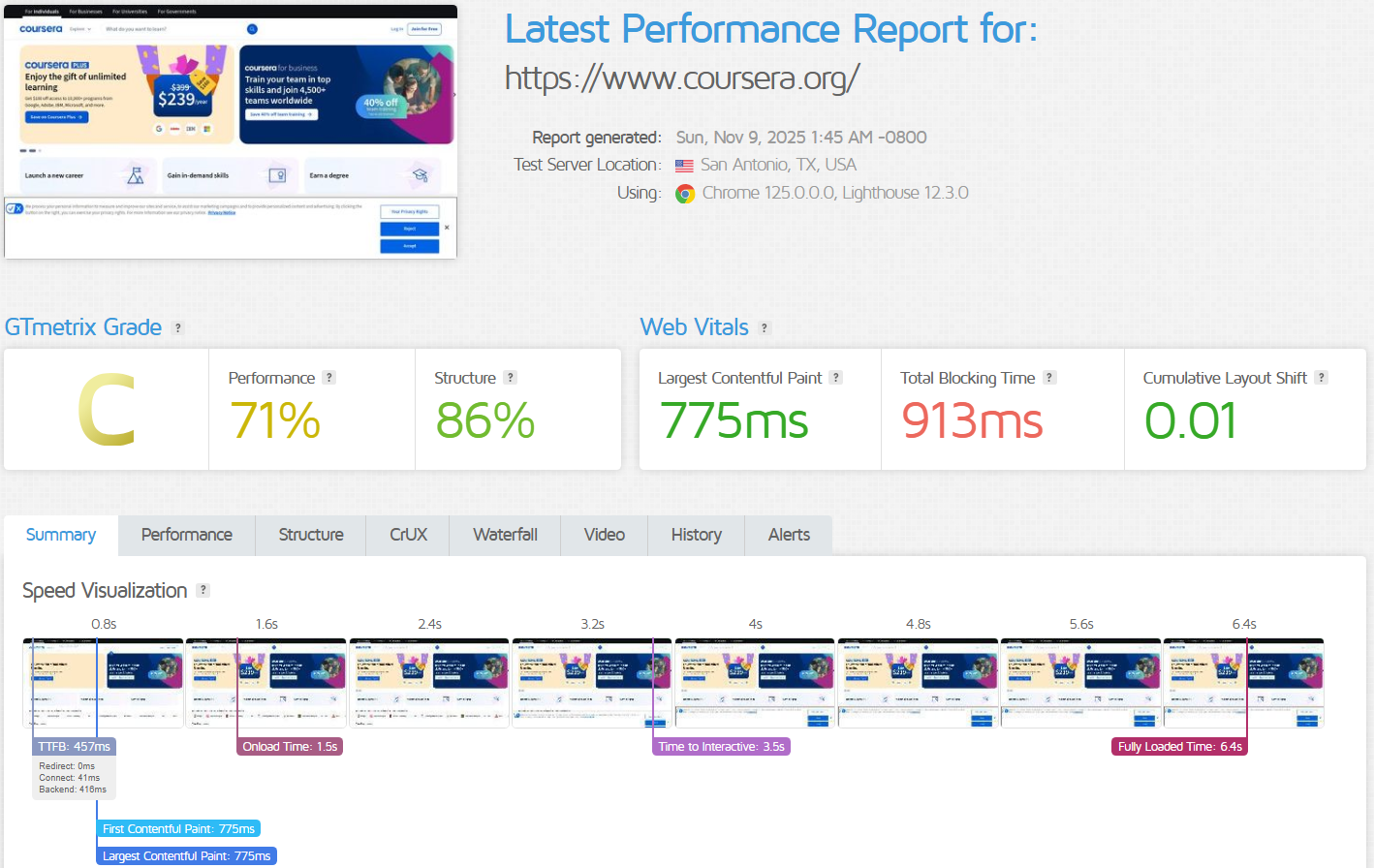Click help icon beside Structure score

click(x=511, y=378)
